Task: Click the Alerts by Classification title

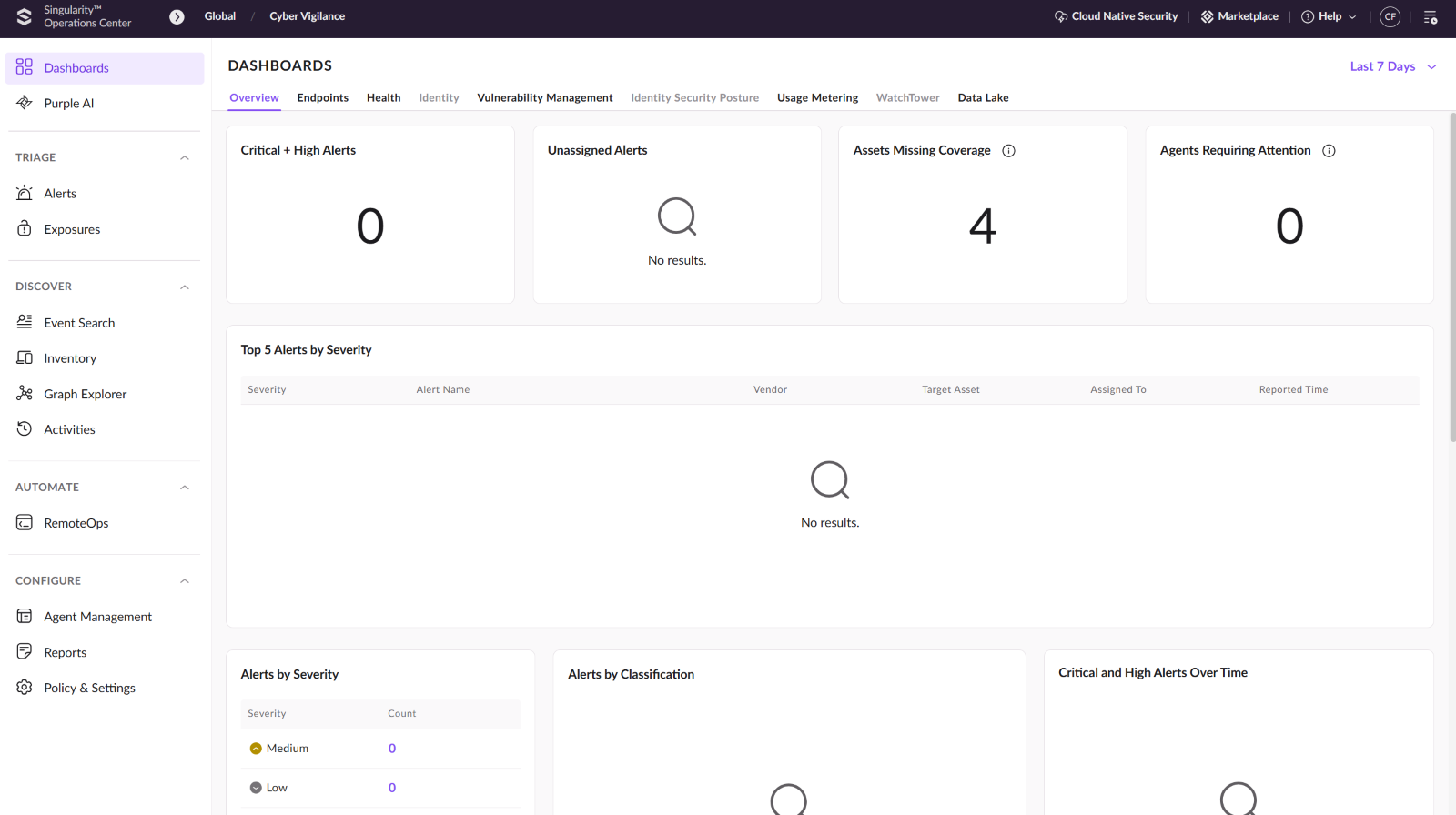Action: click(x=631, y=675)
